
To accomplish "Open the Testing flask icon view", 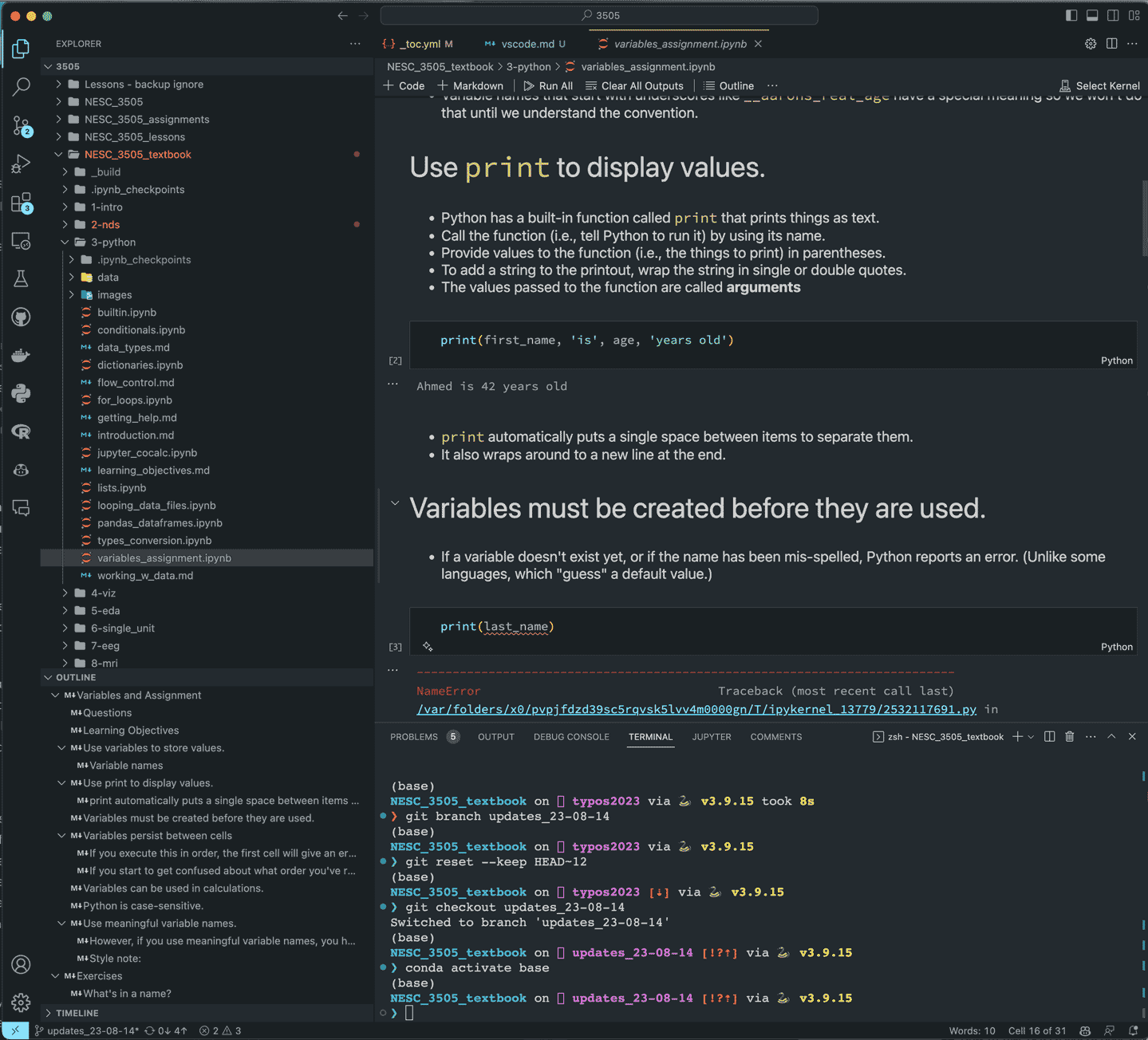I will [22, 278].
